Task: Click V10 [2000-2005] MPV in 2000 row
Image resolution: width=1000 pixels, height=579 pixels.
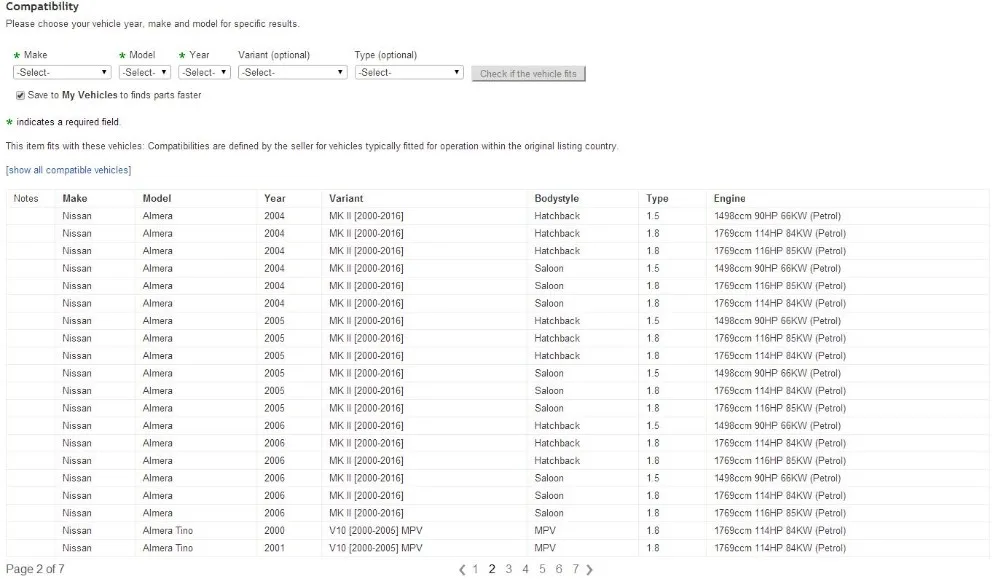Action: [376, 531]
